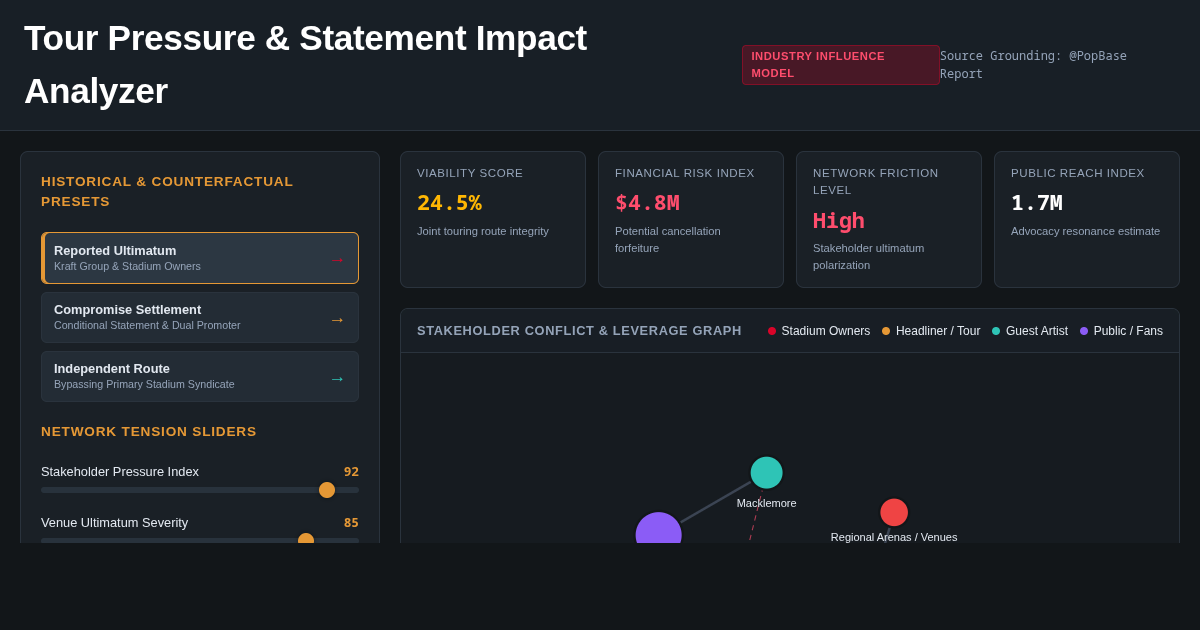
Task: Toggle Guest Artist legend item
Action: point(1030,331)
